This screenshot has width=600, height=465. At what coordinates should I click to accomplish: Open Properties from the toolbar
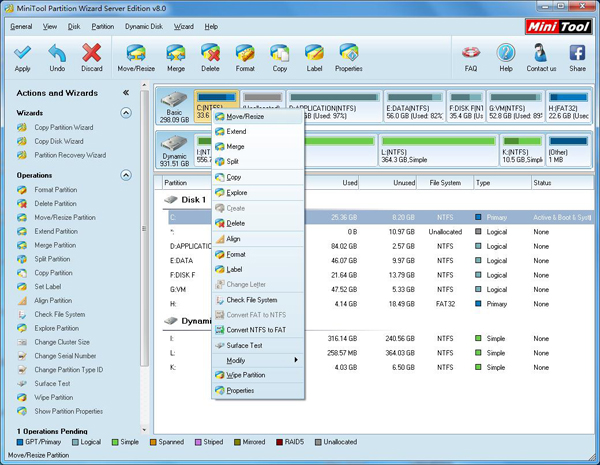point(349,53)
